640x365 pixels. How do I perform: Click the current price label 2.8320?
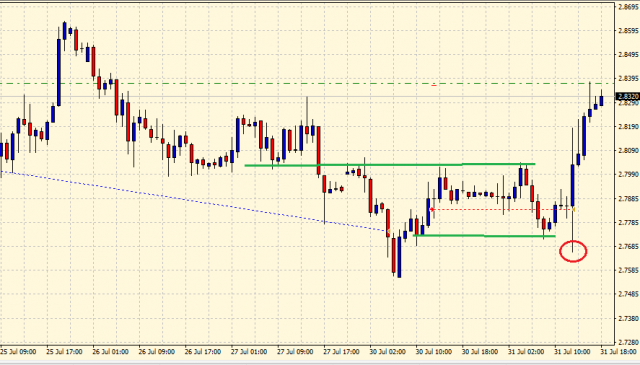(x=627, y=97)
